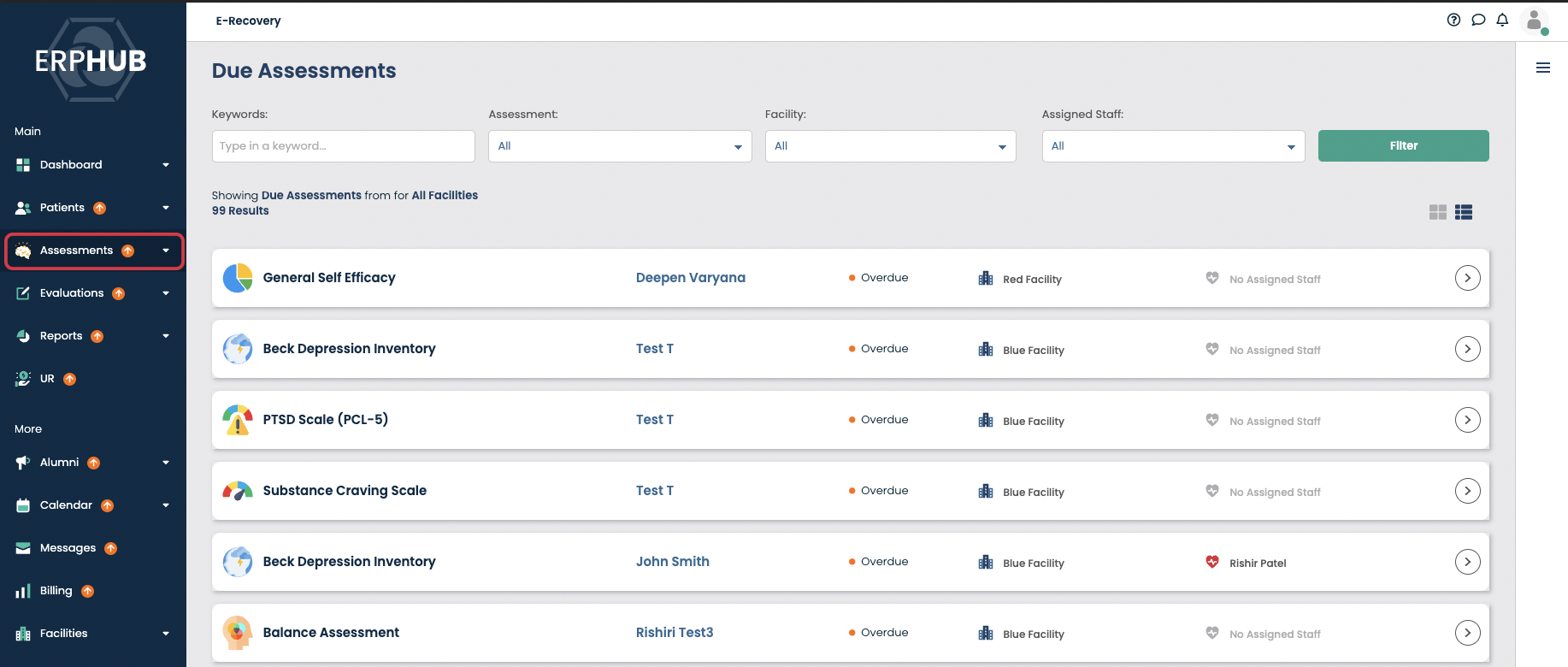The height and width of the screenshot is (667, 1568).
Task: Click the Keywords search input field
Action: (x=343, y=146)
